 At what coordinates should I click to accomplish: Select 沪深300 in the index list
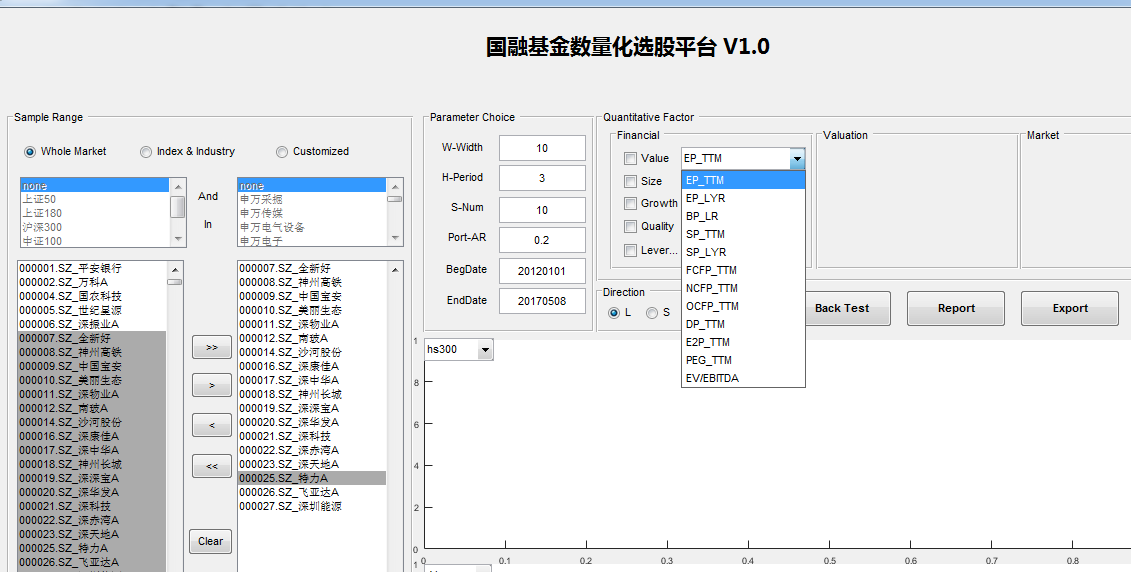(95, 227)
